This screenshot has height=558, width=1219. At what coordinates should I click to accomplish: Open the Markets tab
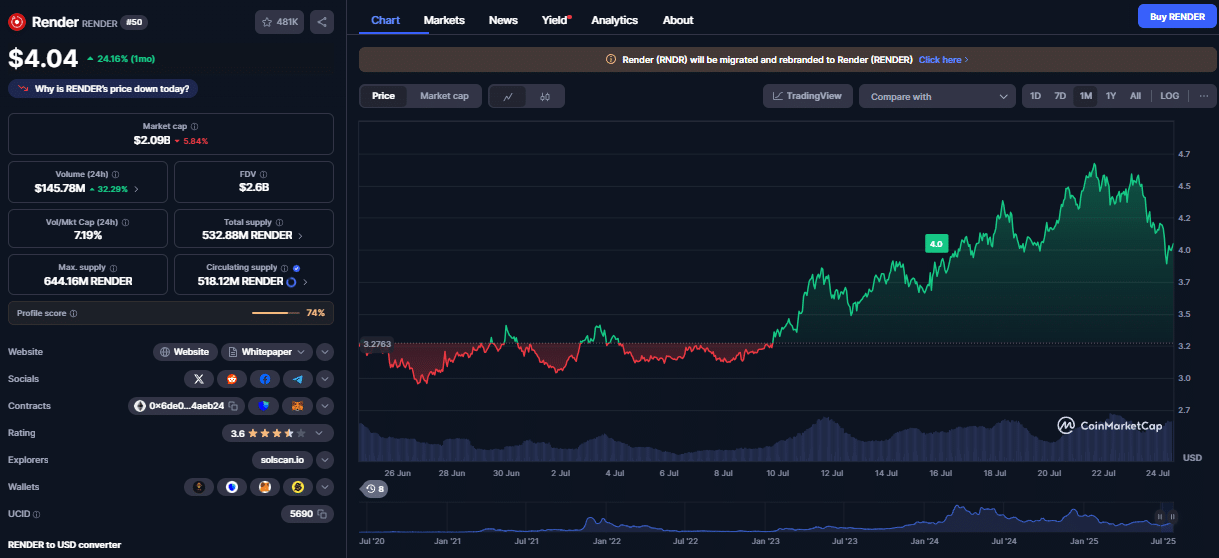(x=444, y=20)
